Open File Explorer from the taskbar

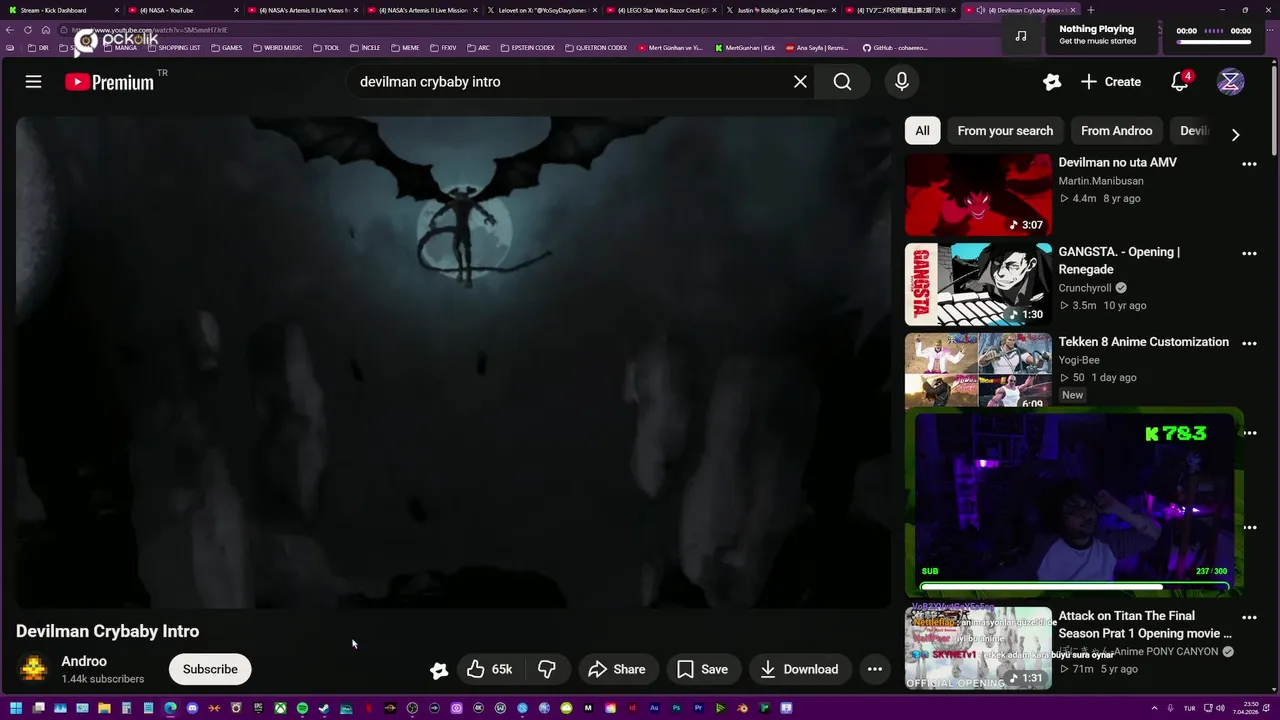coord(104,708)
